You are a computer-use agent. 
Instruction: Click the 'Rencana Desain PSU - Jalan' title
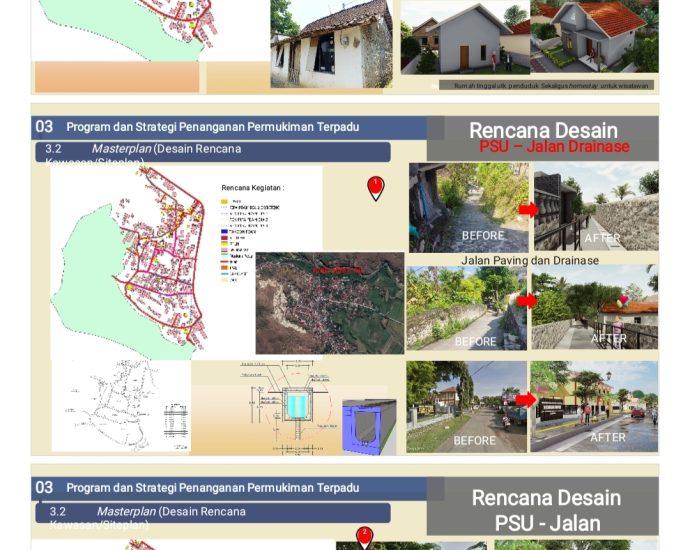pos(546,510)
